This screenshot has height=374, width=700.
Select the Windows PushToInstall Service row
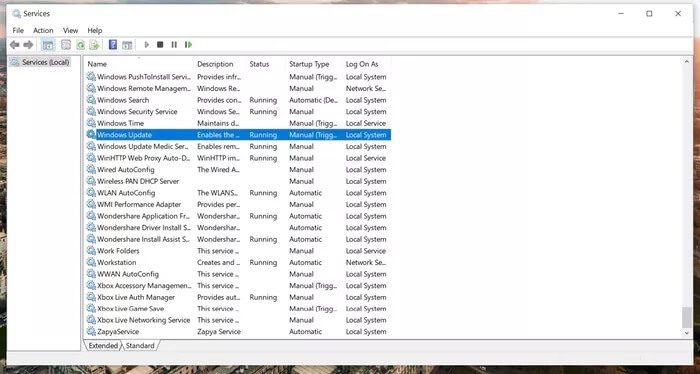tap(238, 77)
